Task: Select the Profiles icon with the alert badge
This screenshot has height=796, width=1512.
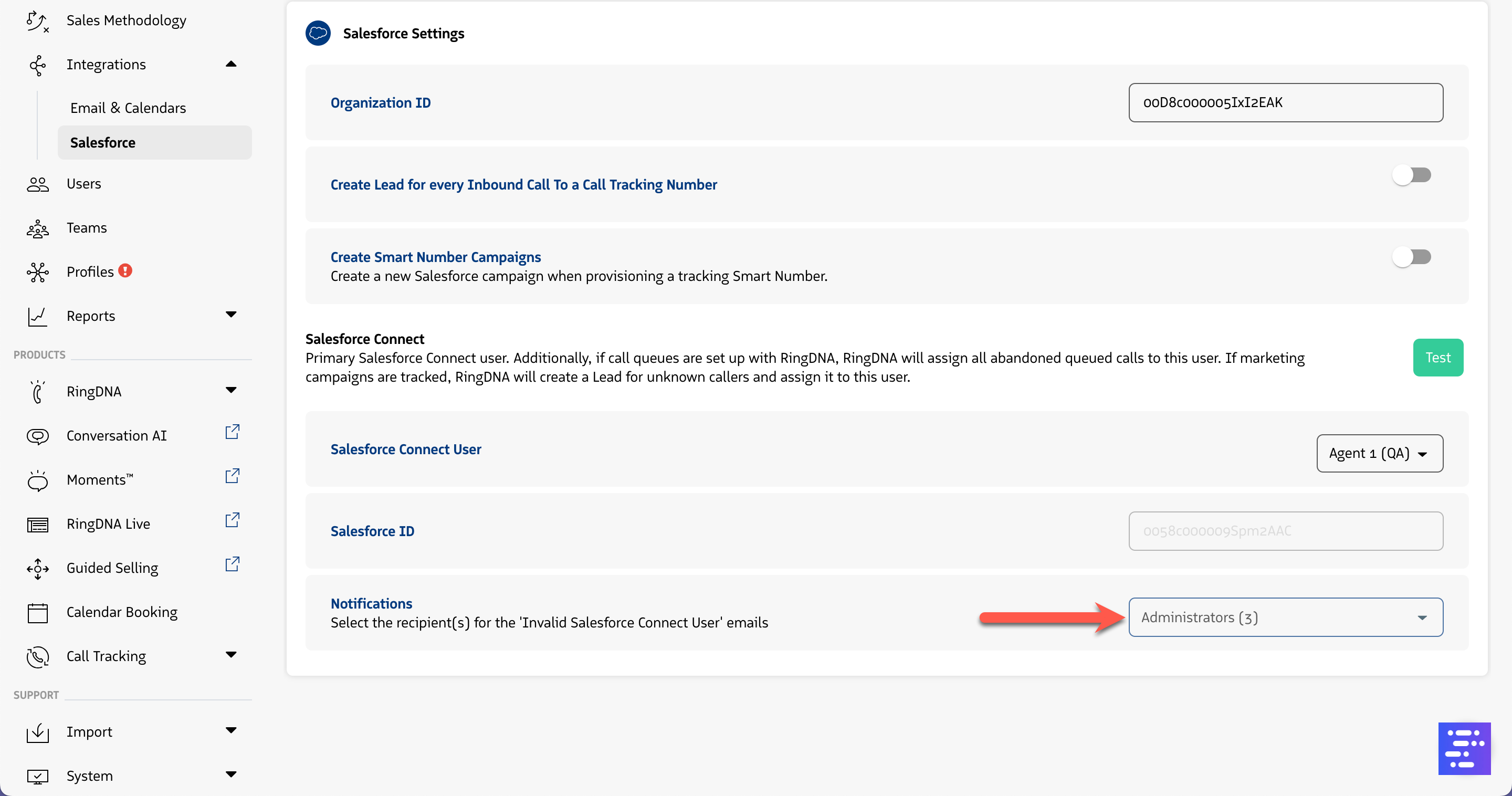Action: [38, 271]
